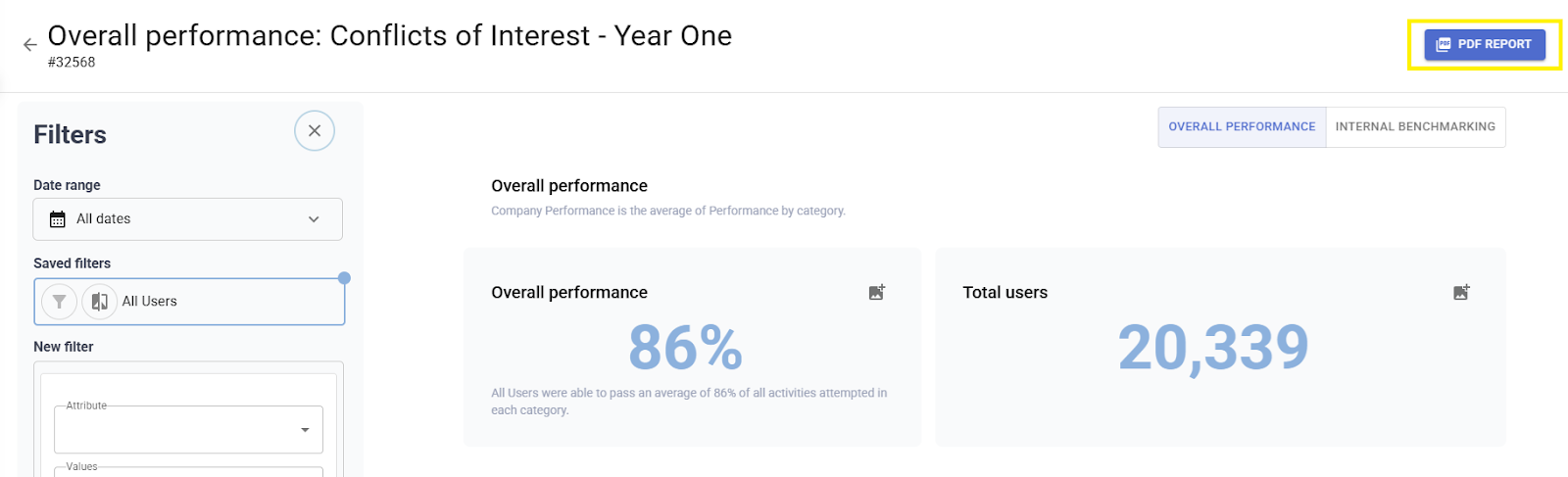The height and width of the screenshot is (477, 1568).
Task: Click the calendar icon in Date range
Action: point(58,219)
